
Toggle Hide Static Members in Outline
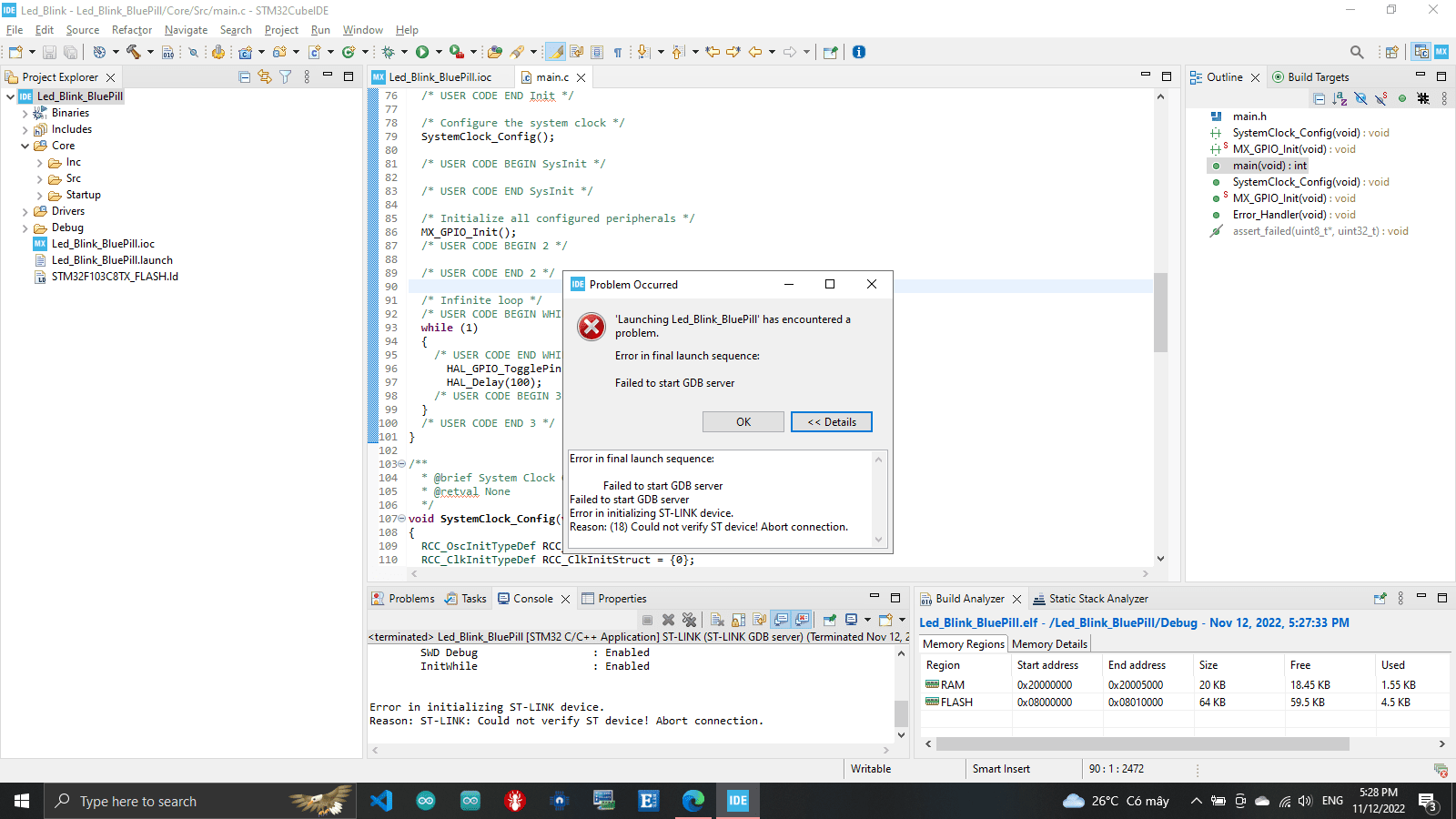click(x=1381, y=98)
